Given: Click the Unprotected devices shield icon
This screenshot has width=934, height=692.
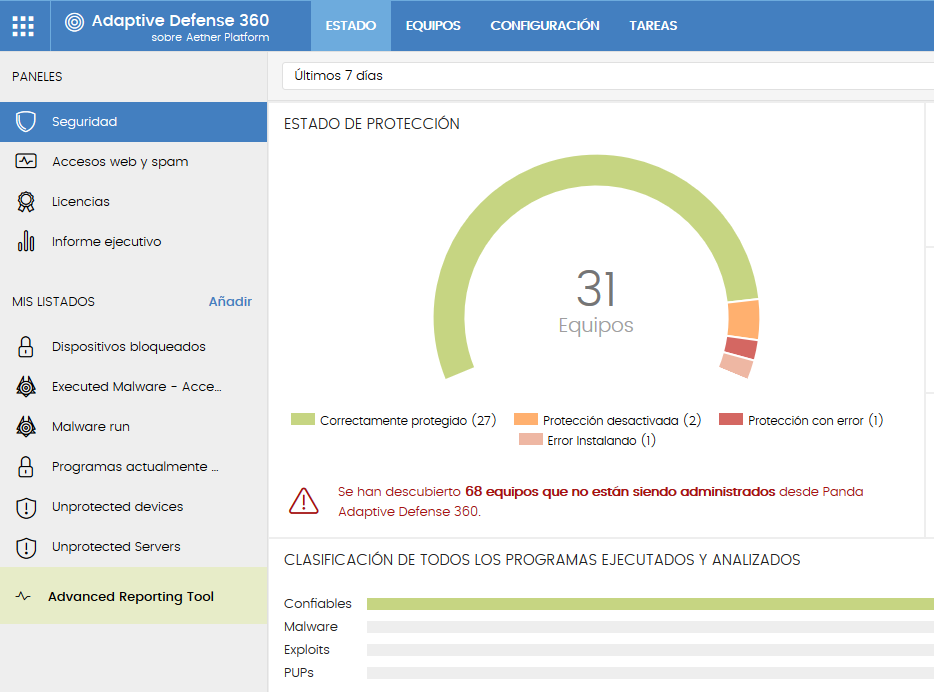Looking at the screenshot, I should pyautogui.click(x=26, y=507).
